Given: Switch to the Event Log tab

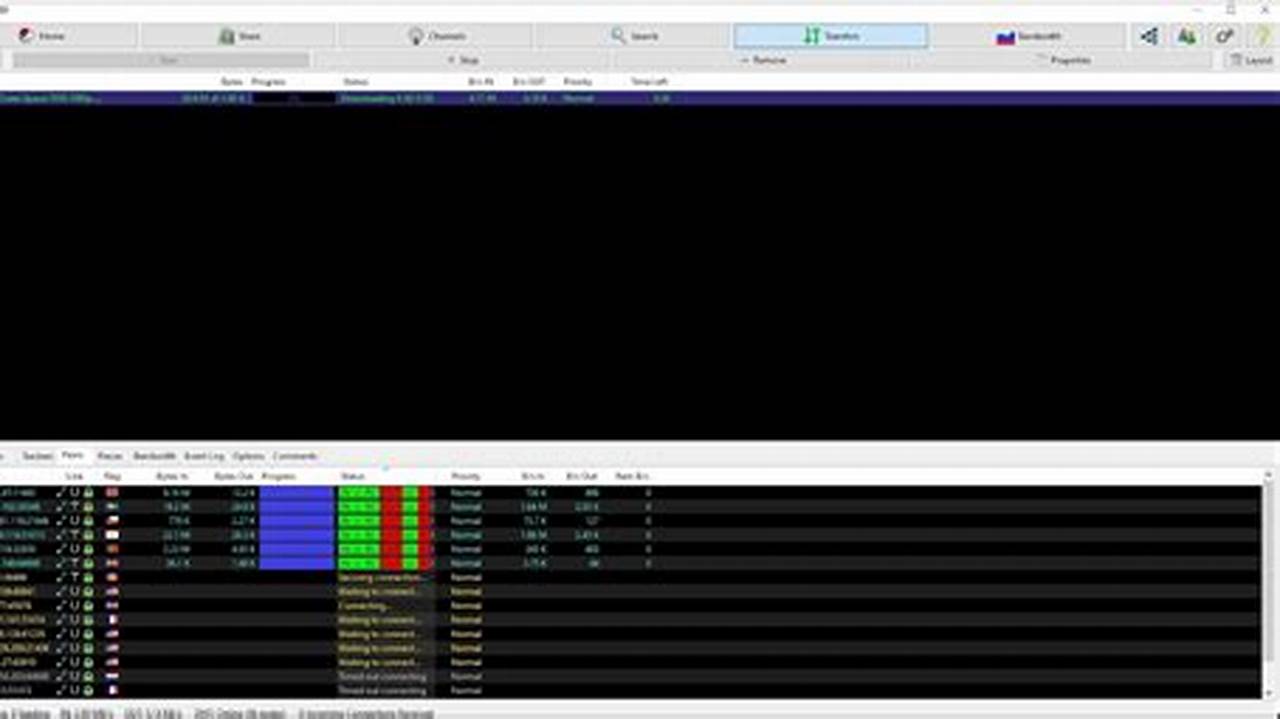Looking at the screenshot, I should 203,456.
